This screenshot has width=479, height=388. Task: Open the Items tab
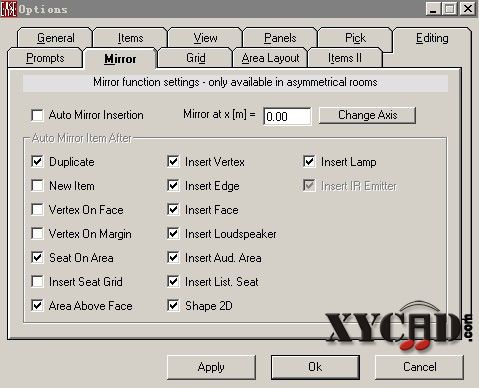pyautogui.click(x=130, y=38)
